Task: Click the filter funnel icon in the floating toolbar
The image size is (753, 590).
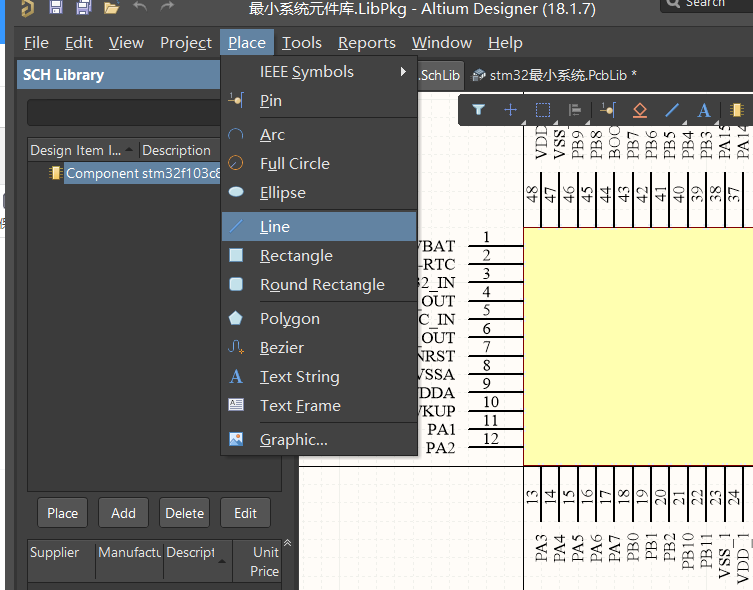Action: [478, 110]
